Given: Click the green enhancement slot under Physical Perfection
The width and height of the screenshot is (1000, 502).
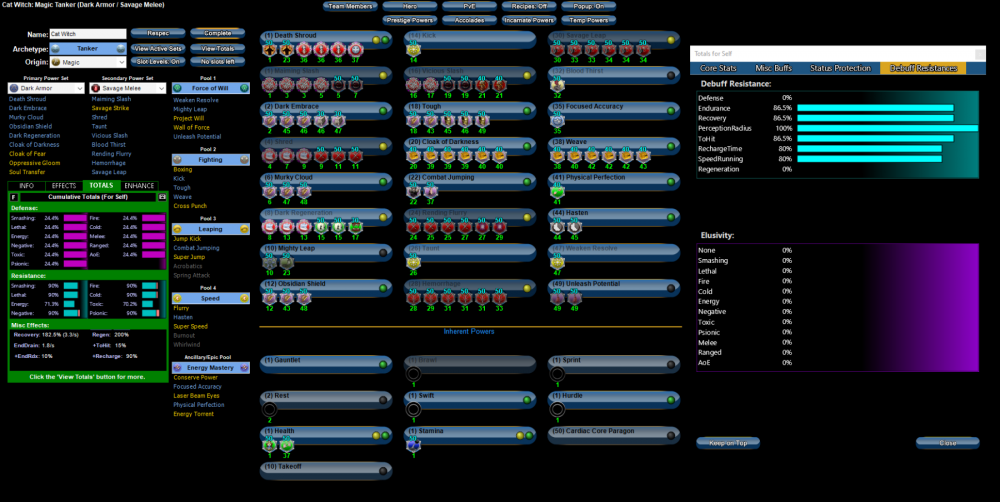Looking at the screenshot, I should point(558,191).
